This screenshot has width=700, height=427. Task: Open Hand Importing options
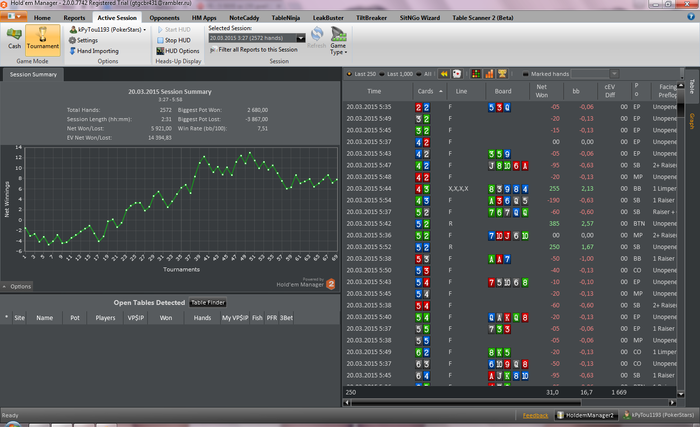tap(94, 51)
